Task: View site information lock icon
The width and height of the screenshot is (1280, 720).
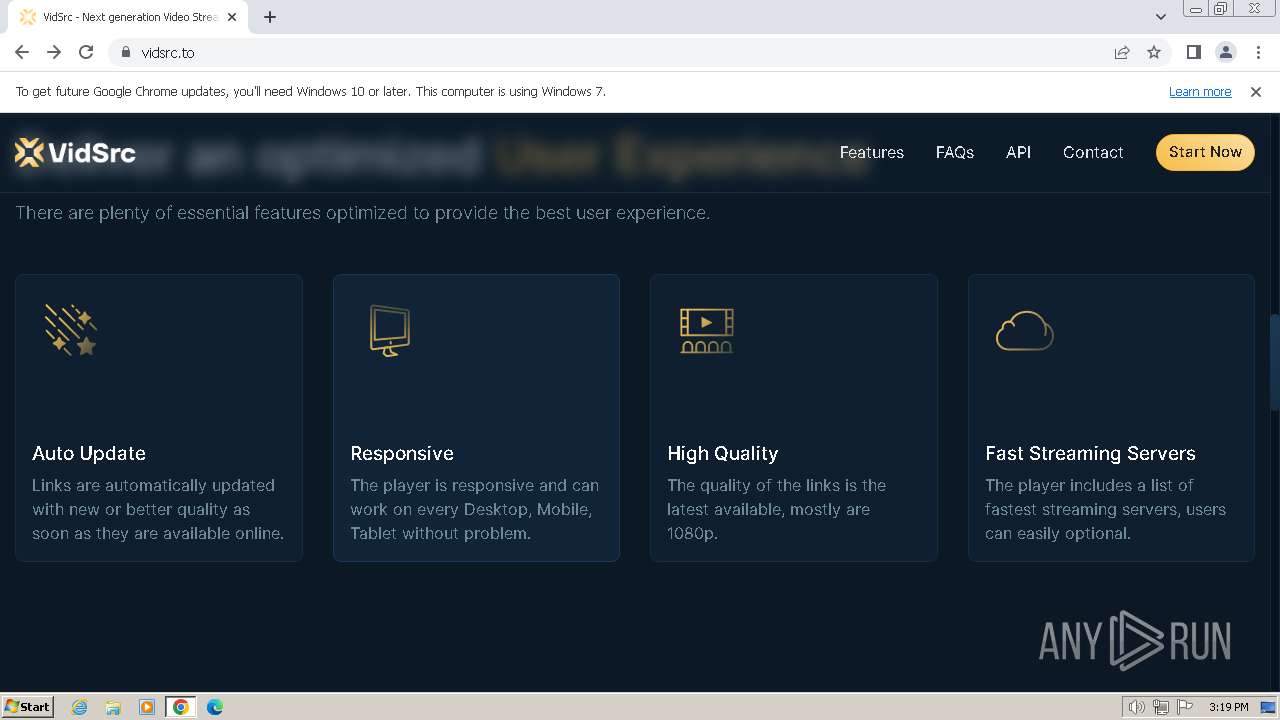Action: [x=125, y=52]
